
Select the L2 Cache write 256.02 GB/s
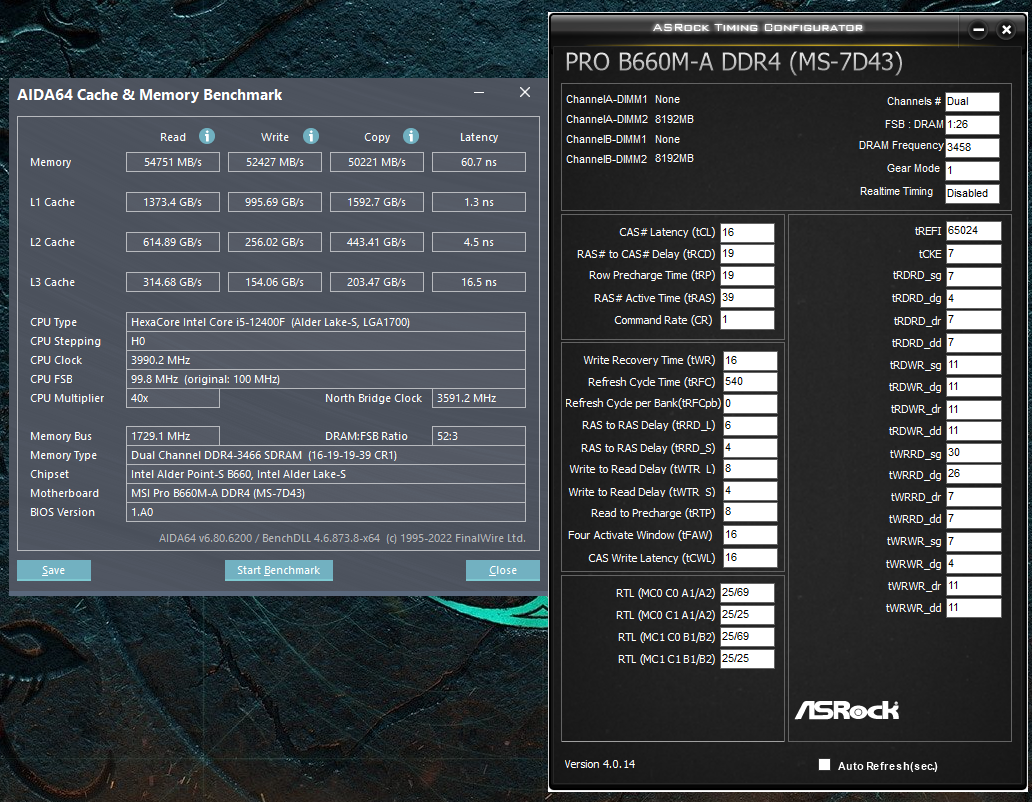pos(275,242)
